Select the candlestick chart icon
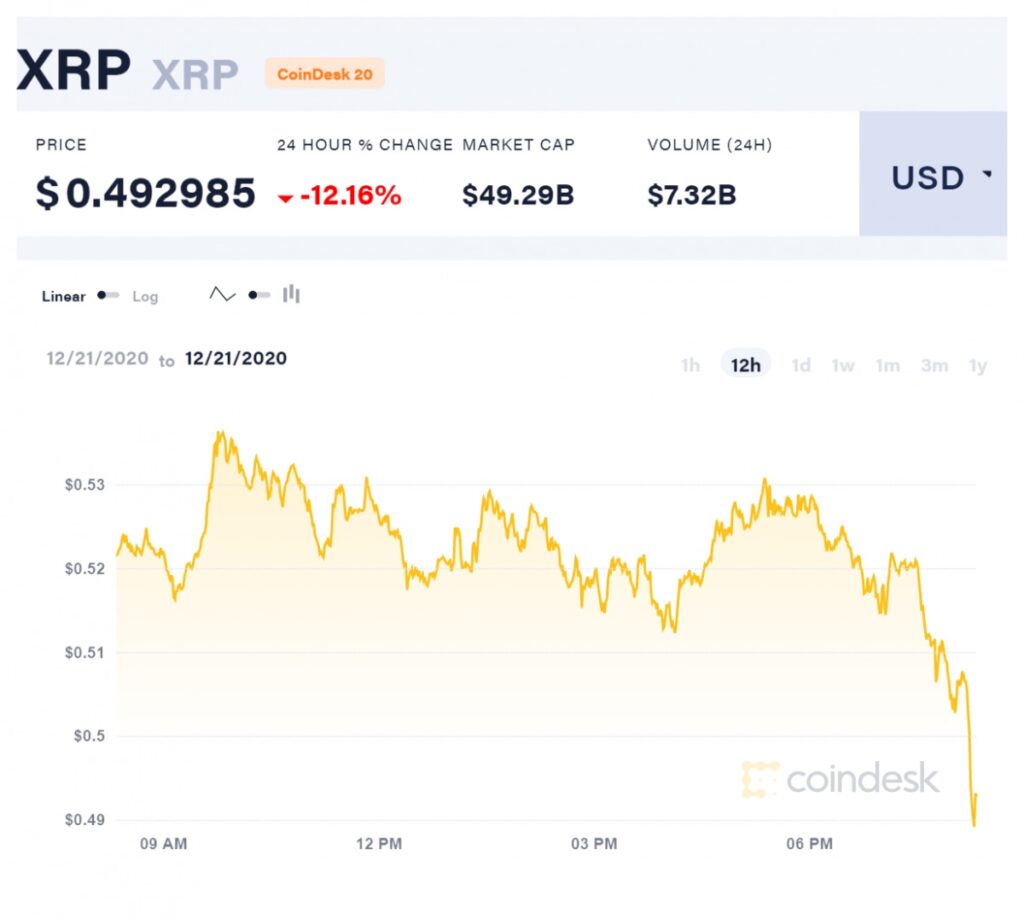Viewport: 1024px width, 919px height. [291, 295]
